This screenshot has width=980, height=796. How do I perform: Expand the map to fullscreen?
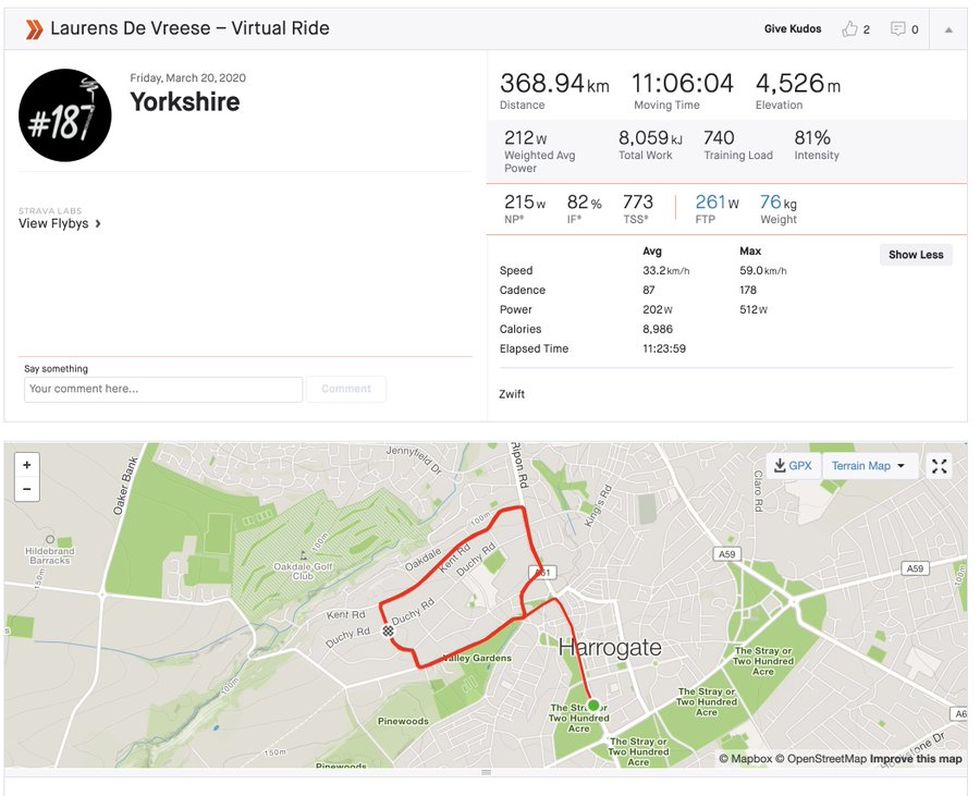pyautogui.click(x=939, y=466)
